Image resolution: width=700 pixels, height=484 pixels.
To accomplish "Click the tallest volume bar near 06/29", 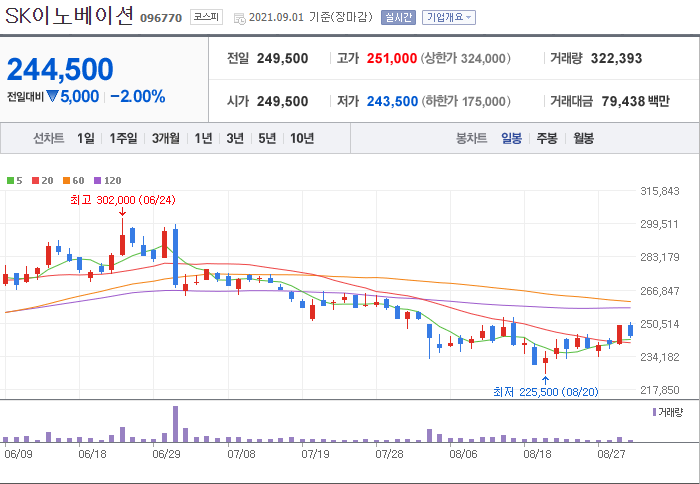I will click(175, 424).
